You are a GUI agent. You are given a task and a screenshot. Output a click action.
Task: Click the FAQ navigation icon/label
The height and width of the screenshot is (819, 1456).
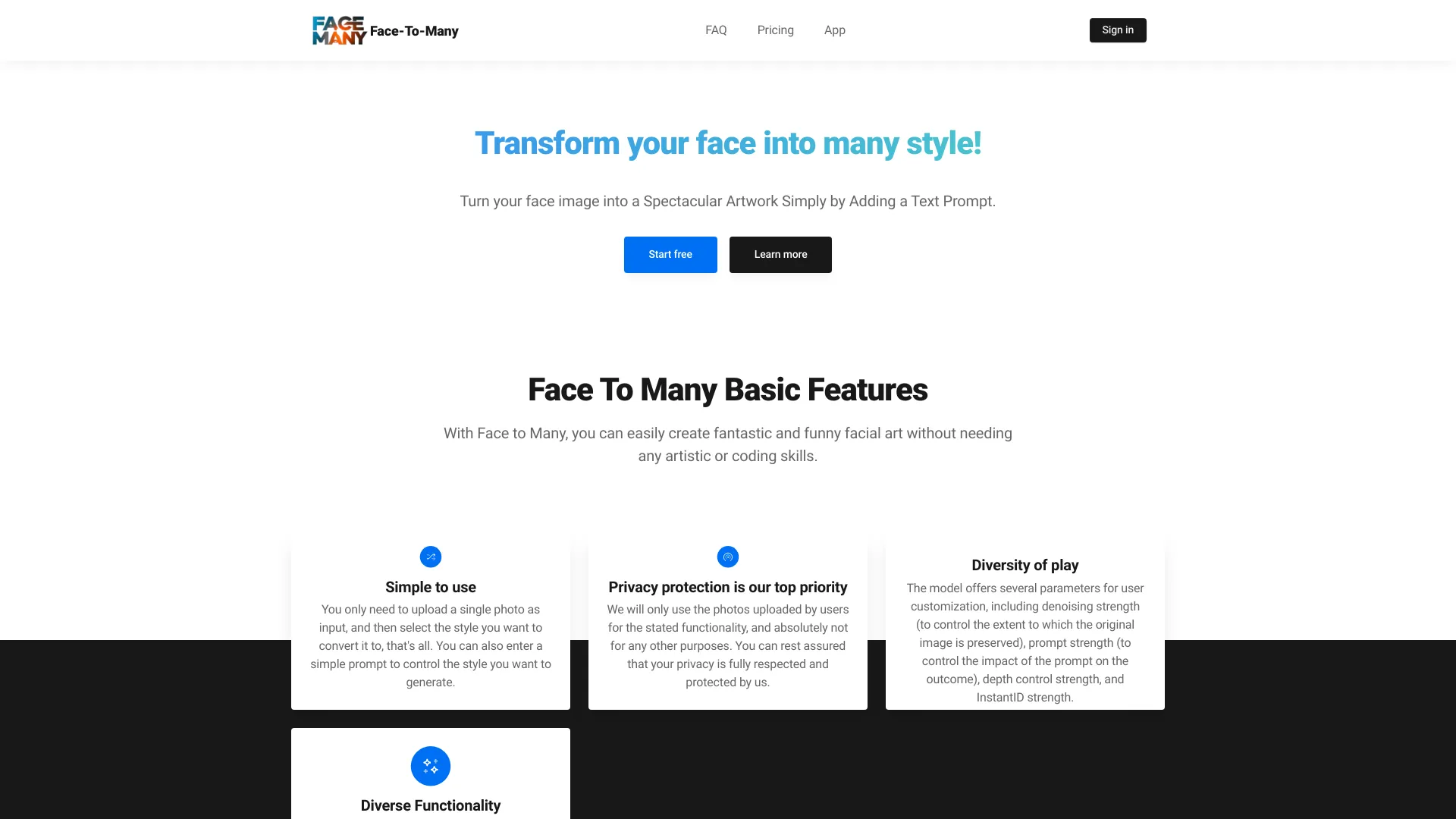[x=716, y=30]
